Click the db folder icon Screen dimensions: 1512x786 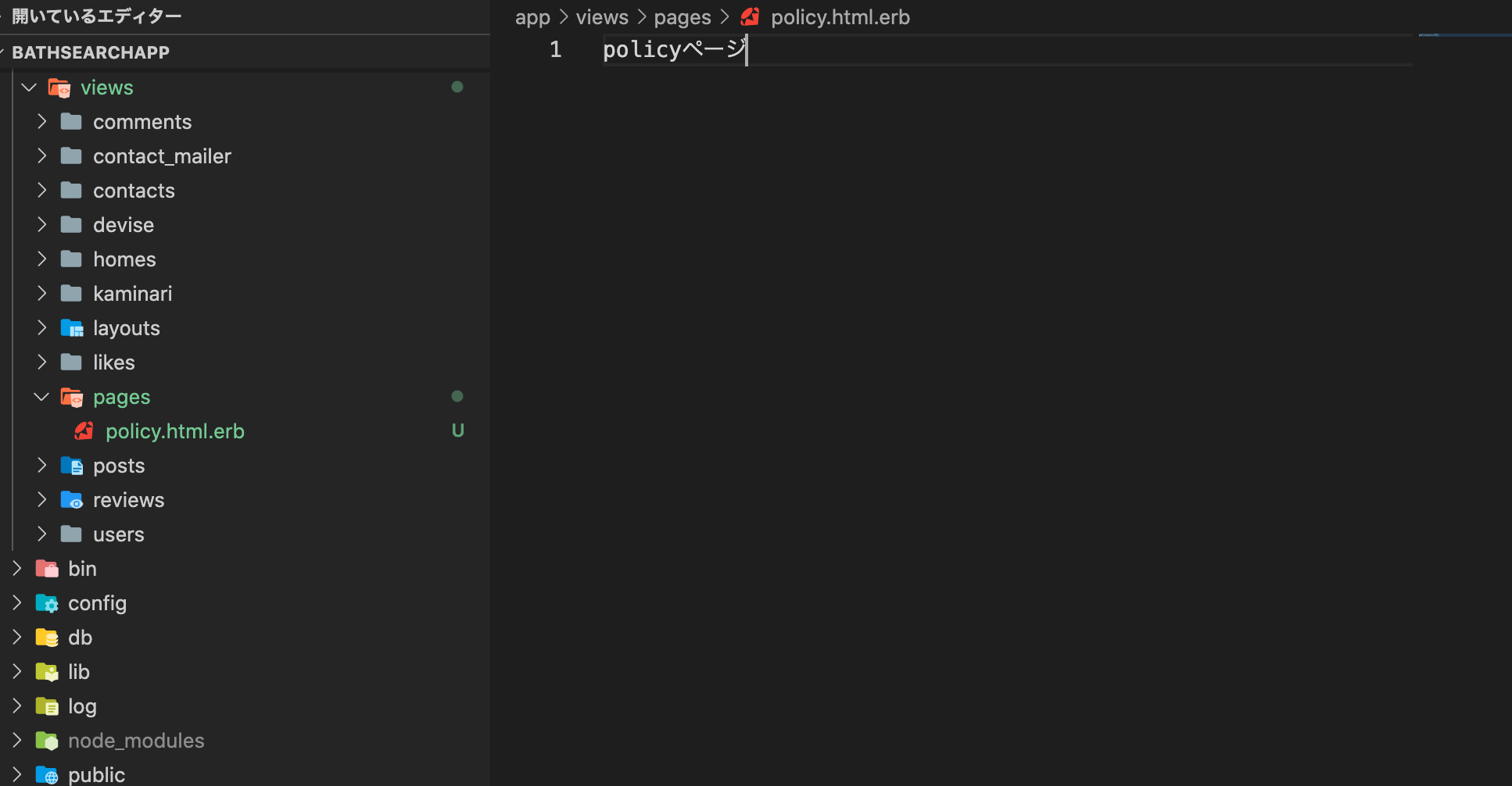coord(47,638)
